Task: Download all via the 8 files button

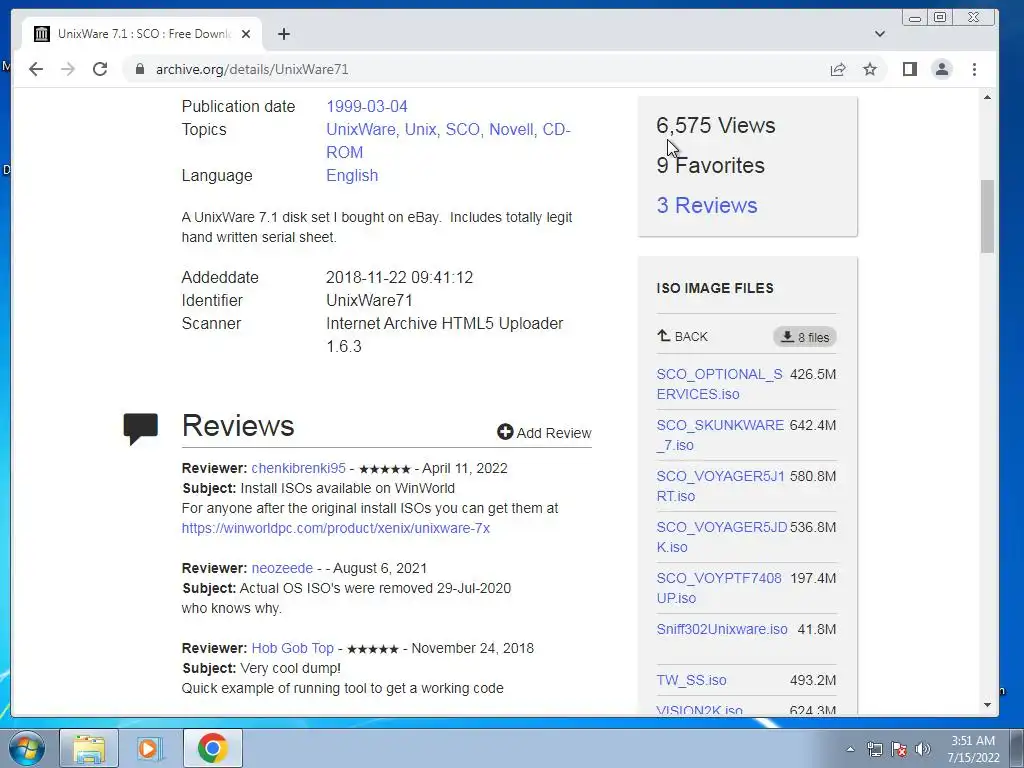Action: point(805,337)
